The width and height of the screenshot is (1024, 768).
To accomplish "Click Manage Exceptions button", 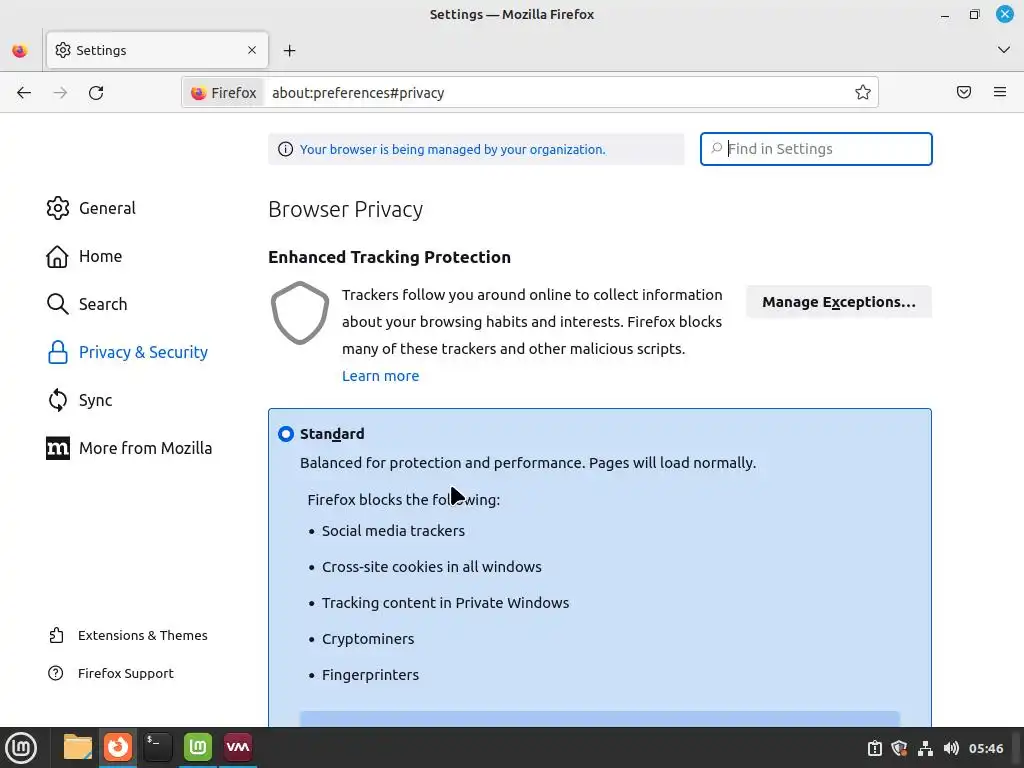I will 839,302.
